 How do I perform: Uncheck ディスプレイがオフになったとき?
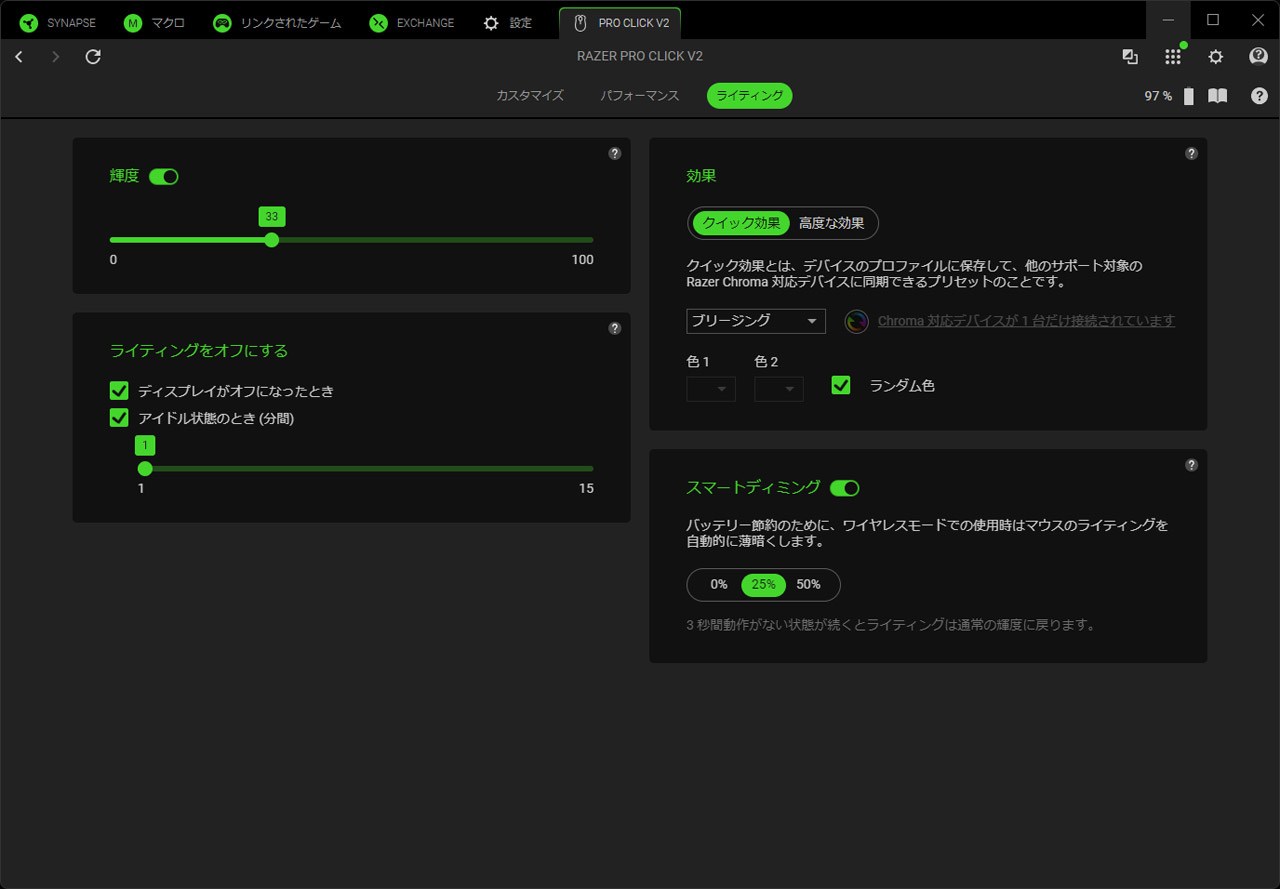[x=119, y=390]
